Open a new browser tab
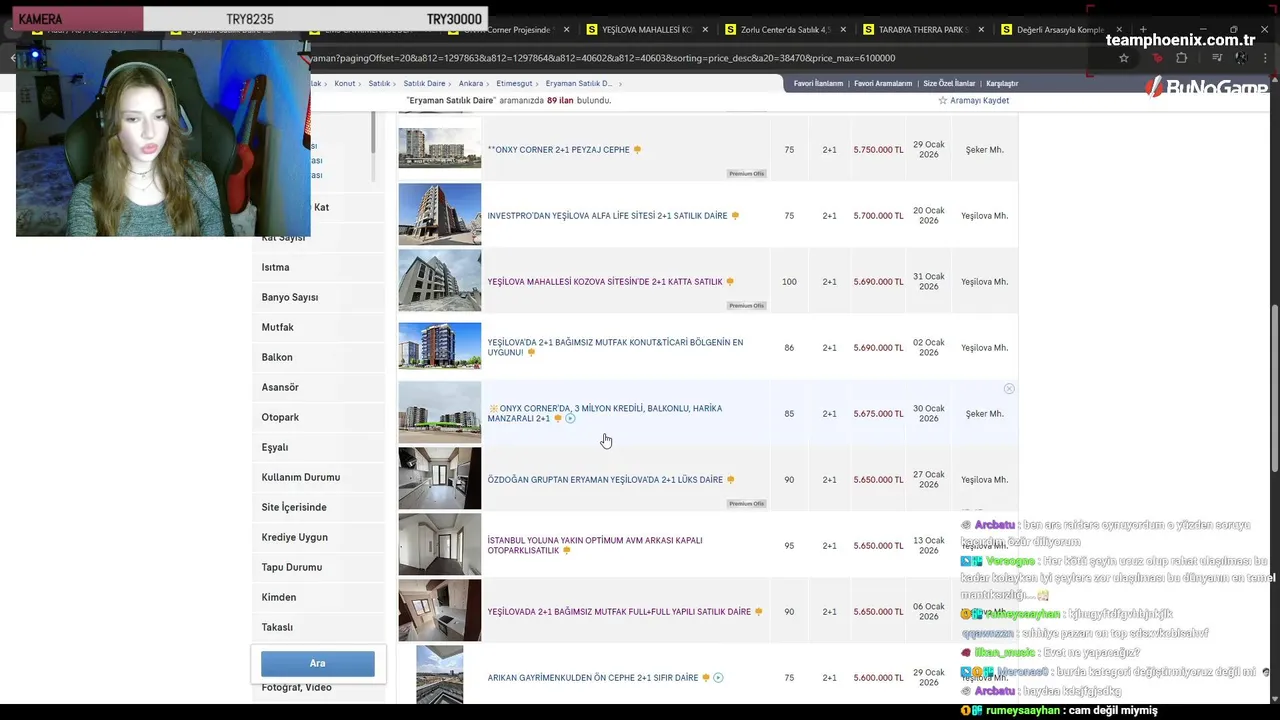 coord(1143,30)
